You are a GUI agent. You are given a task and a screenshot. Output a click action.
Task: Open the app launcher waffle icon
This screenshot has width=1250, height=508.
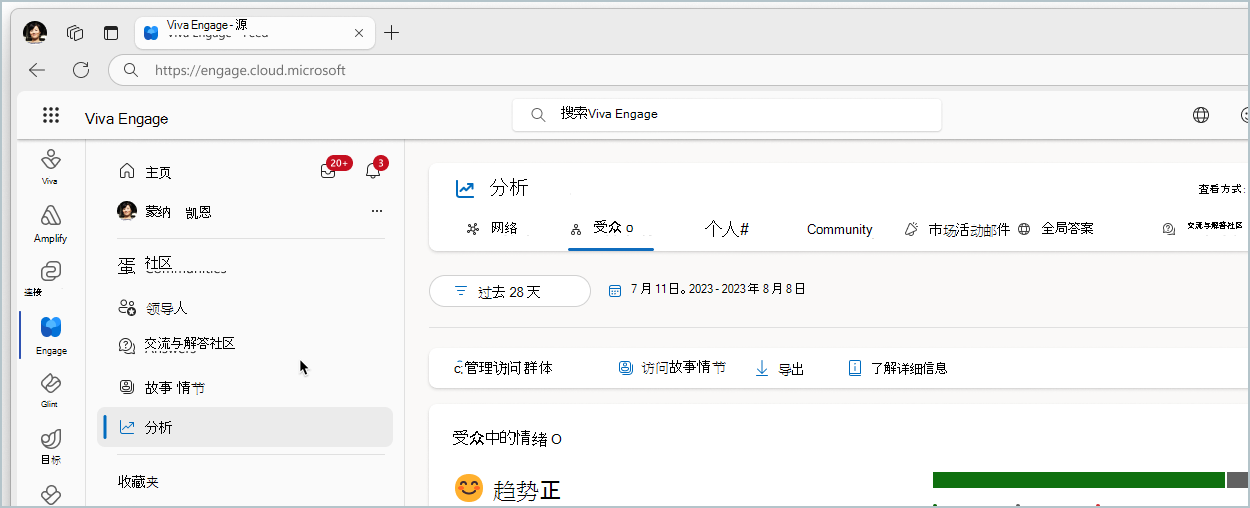click(x=51, y=115)
